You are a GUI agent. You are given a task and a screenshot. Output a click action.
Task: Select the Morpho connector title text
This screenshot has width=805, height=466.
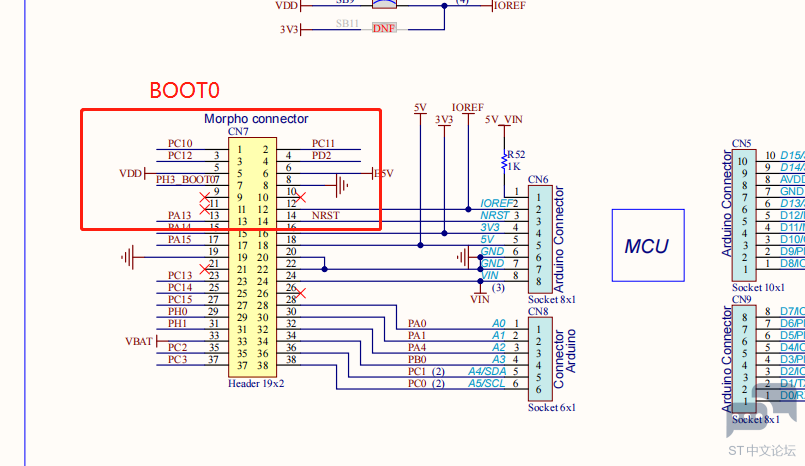[256, 119]
